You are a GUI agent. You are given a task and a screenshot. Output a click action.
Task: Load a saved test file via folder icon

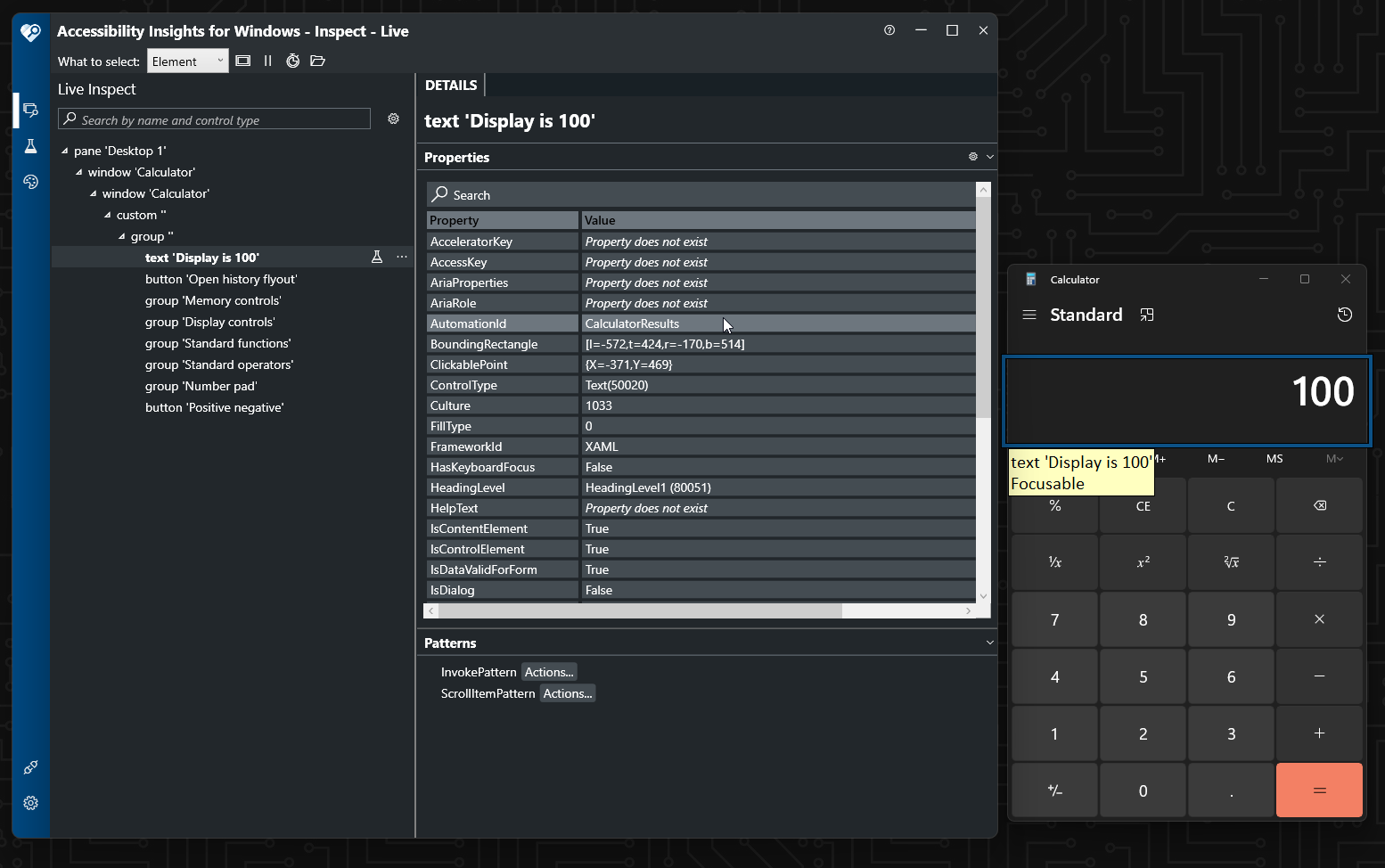click(x=317, y=61)
